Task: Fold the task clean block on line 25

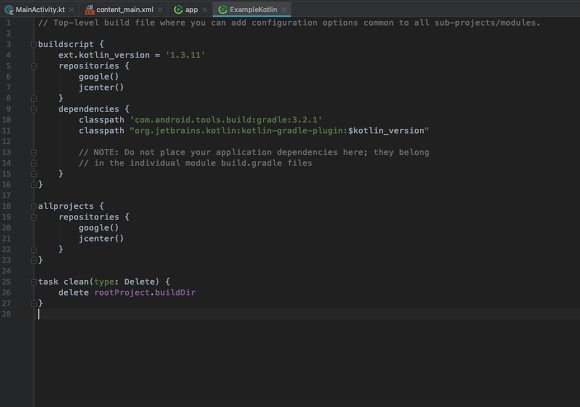Action: (34, 282)
